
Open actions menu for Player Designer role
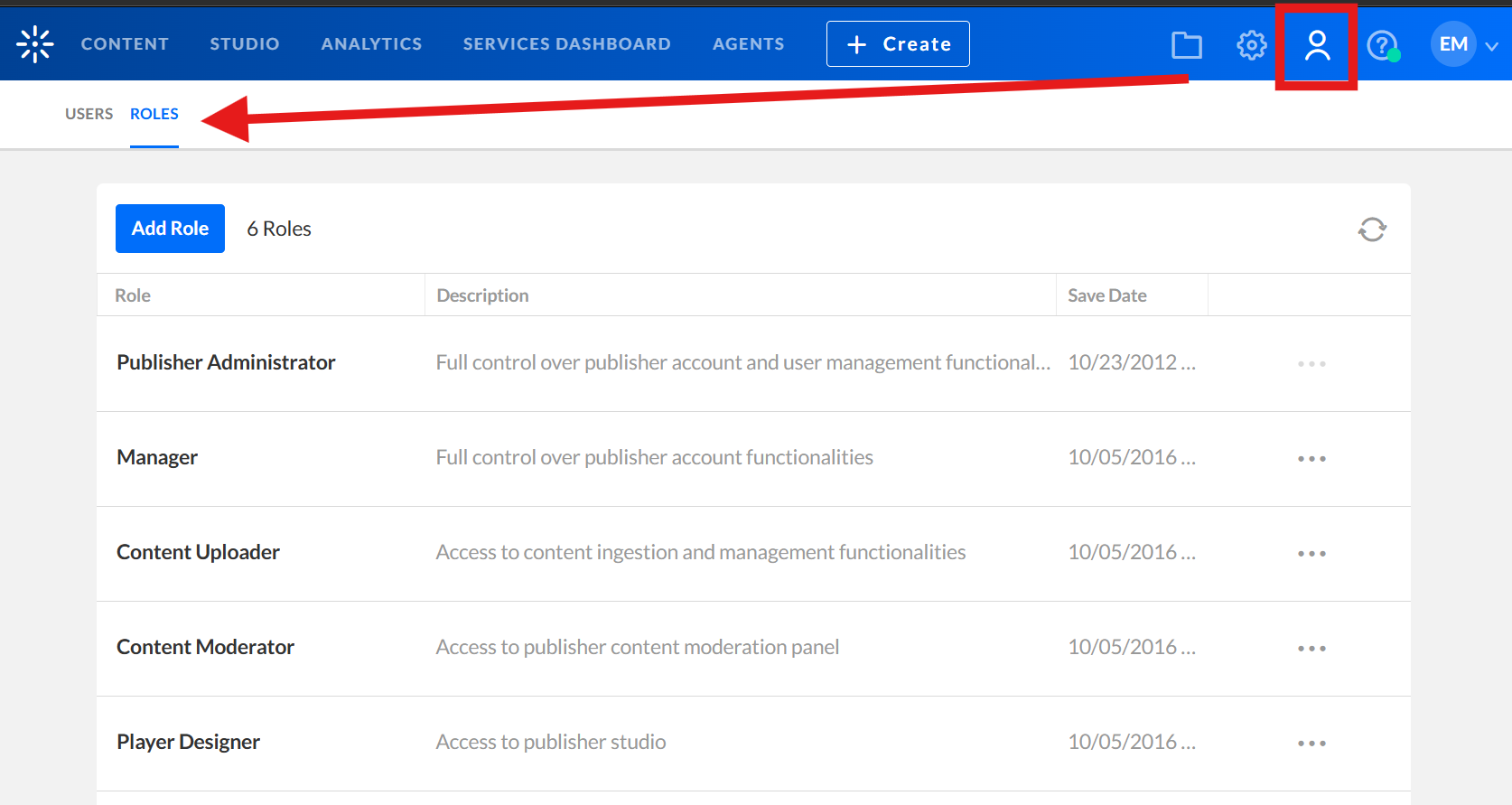tap(1311, 744)
